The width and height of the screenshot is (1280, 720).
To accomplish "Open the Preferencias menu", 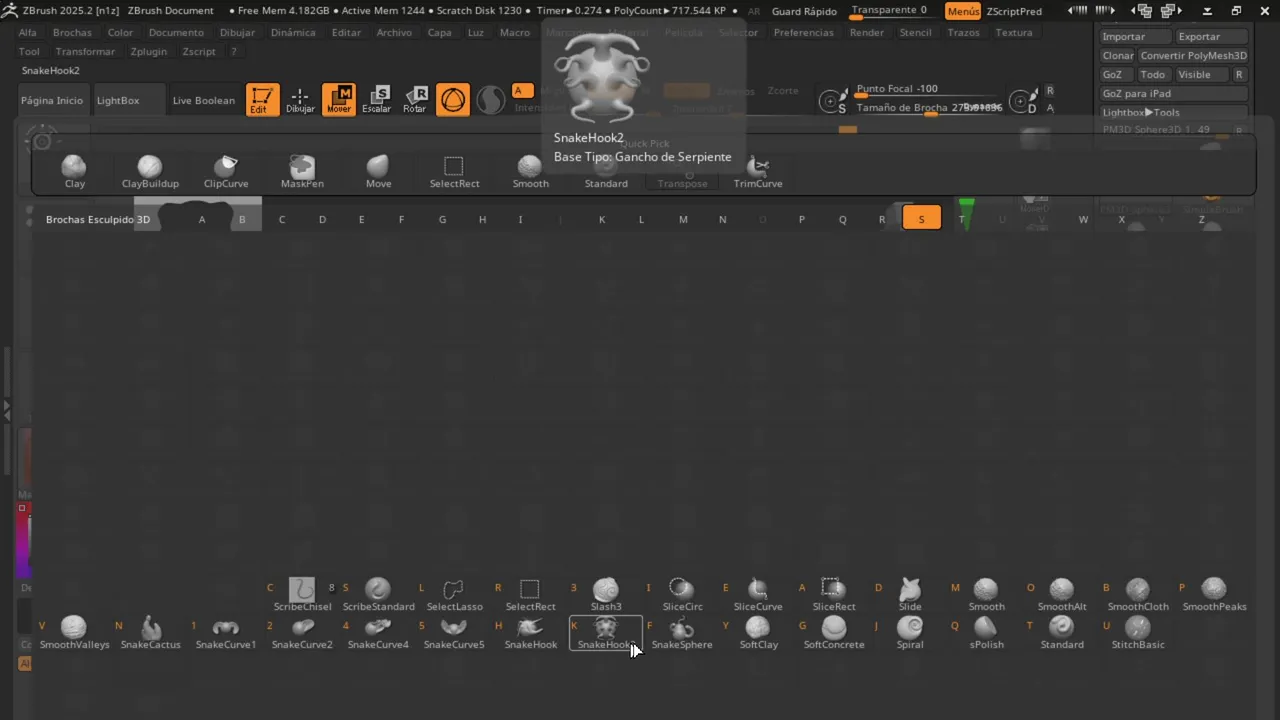I will [x=803, y=32].
